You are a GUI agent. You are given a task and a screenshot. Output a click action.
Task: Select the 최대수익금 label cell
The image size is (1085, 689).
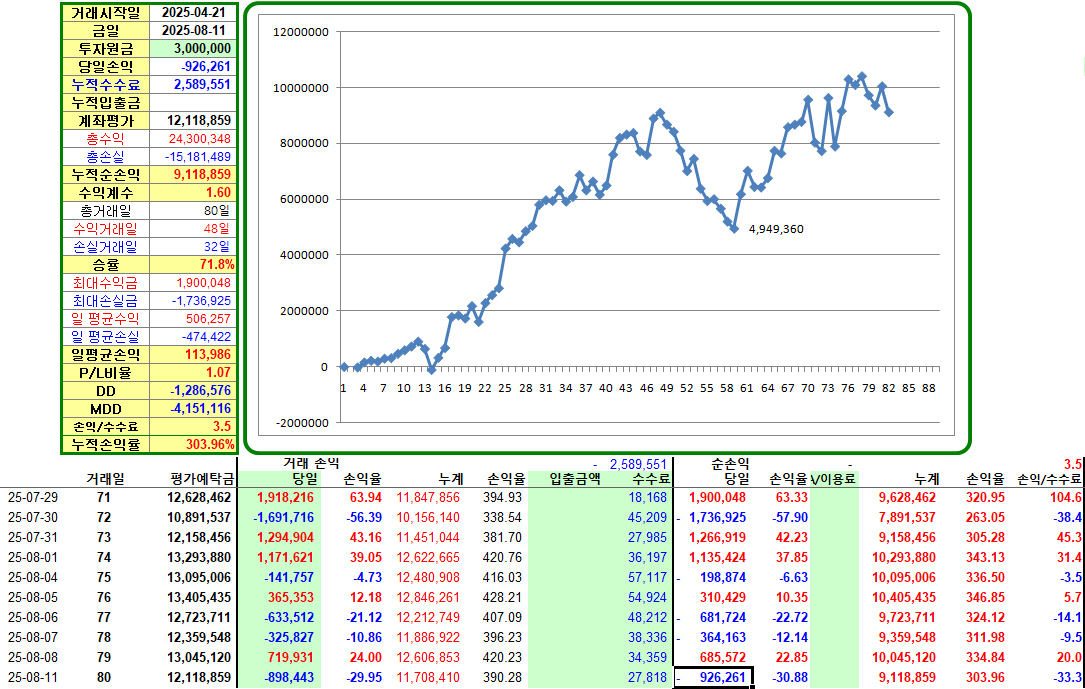[x=106, y=282]
